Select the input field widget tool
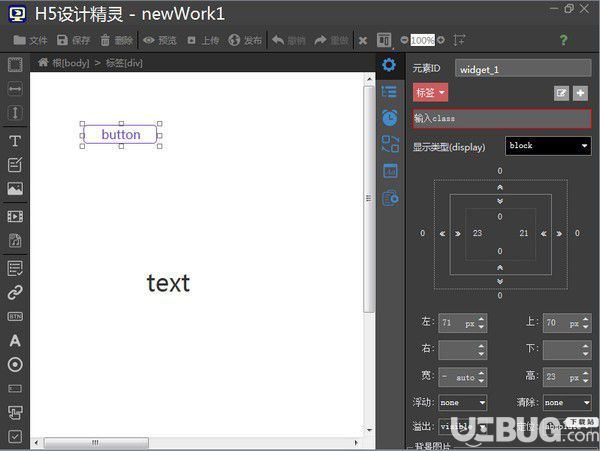The width and height of the screenshot is (600, 451). (x=15, y=389)
